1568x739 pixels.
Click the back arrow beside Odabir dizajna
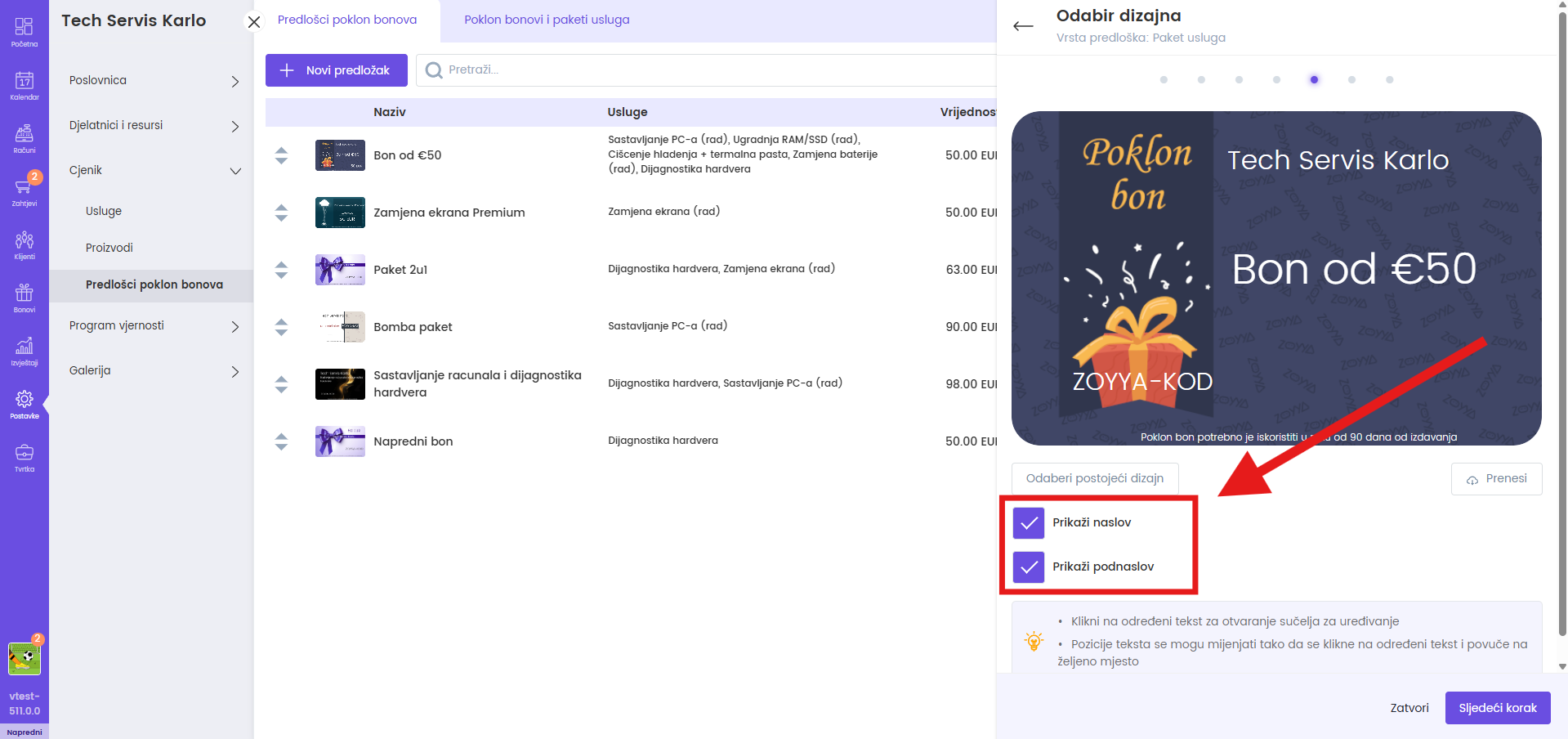[x=1023, y=26]
